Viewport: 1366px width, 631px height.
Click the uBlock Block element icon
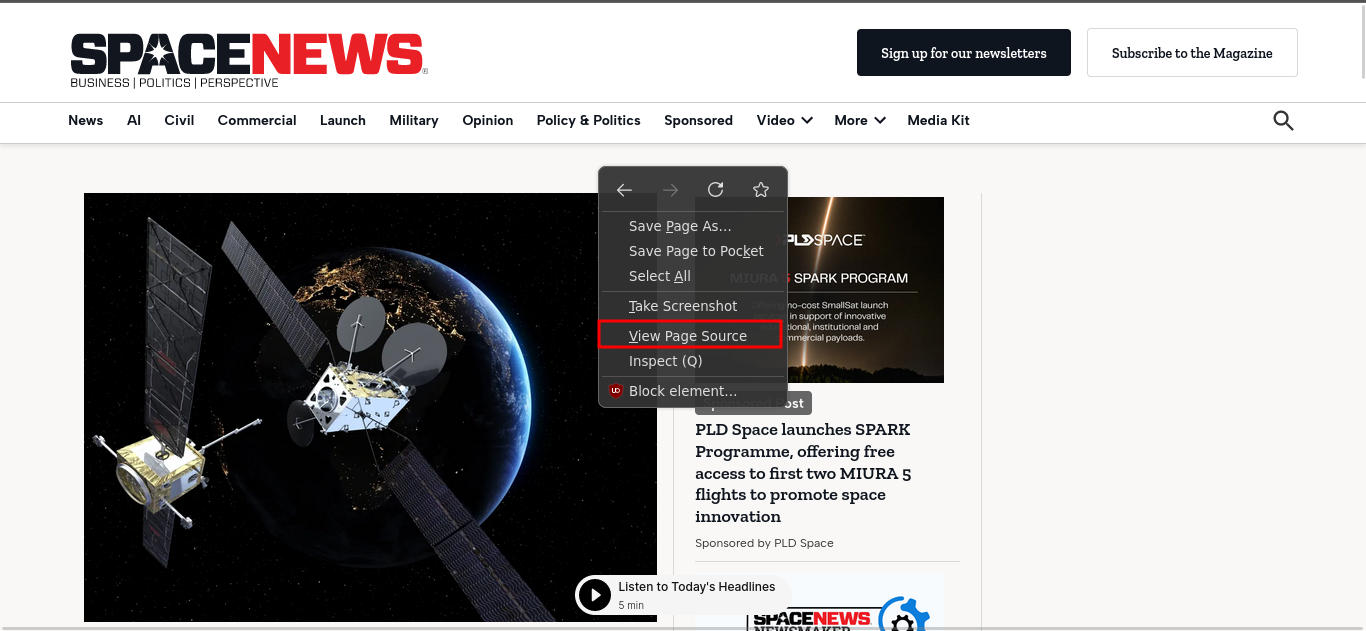(x=616, y=391)
